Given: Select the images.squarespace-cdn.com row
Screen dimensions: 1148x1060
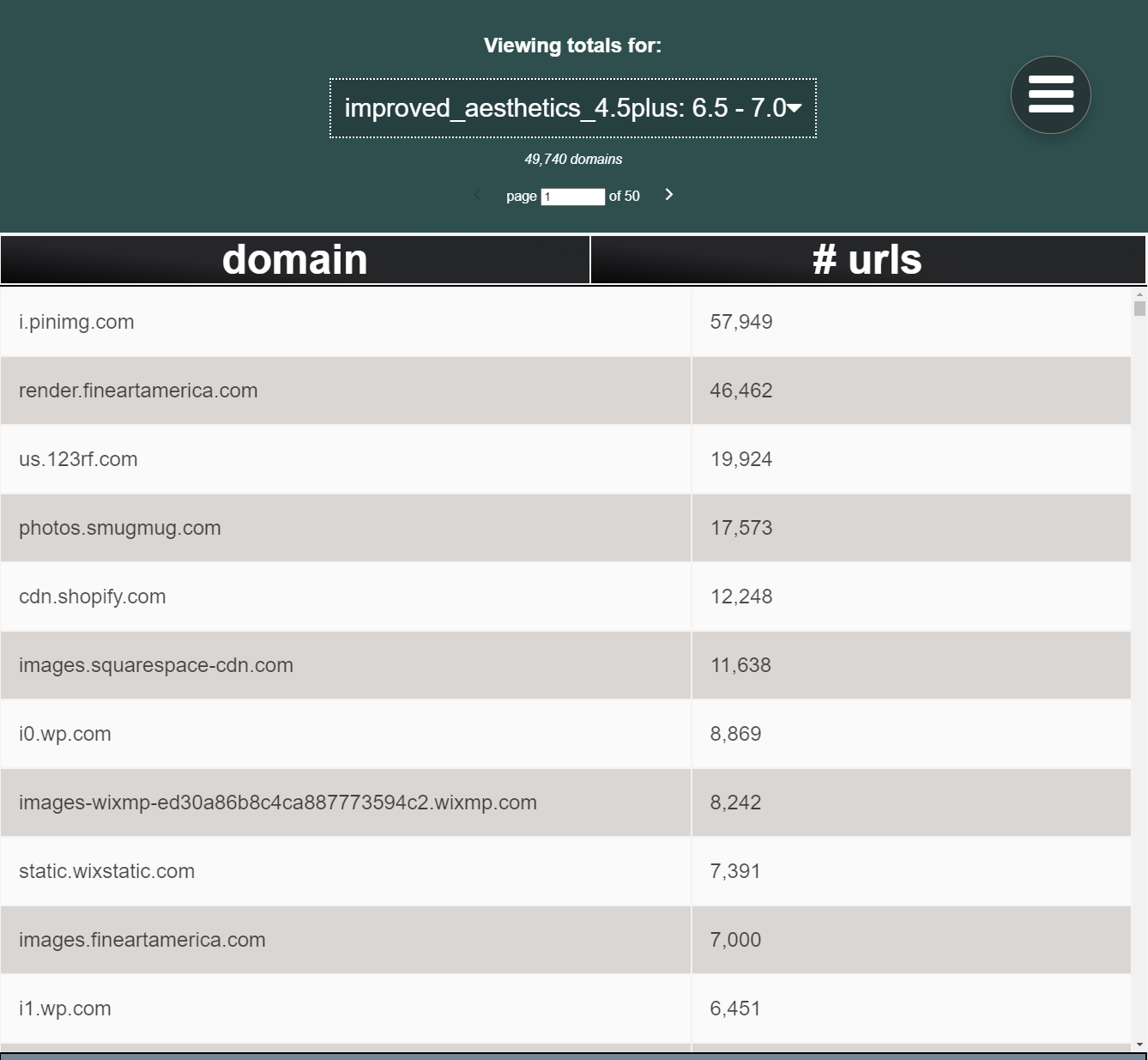Looking at the screenshot, I should pyautogui.click(x=565, y=665).
